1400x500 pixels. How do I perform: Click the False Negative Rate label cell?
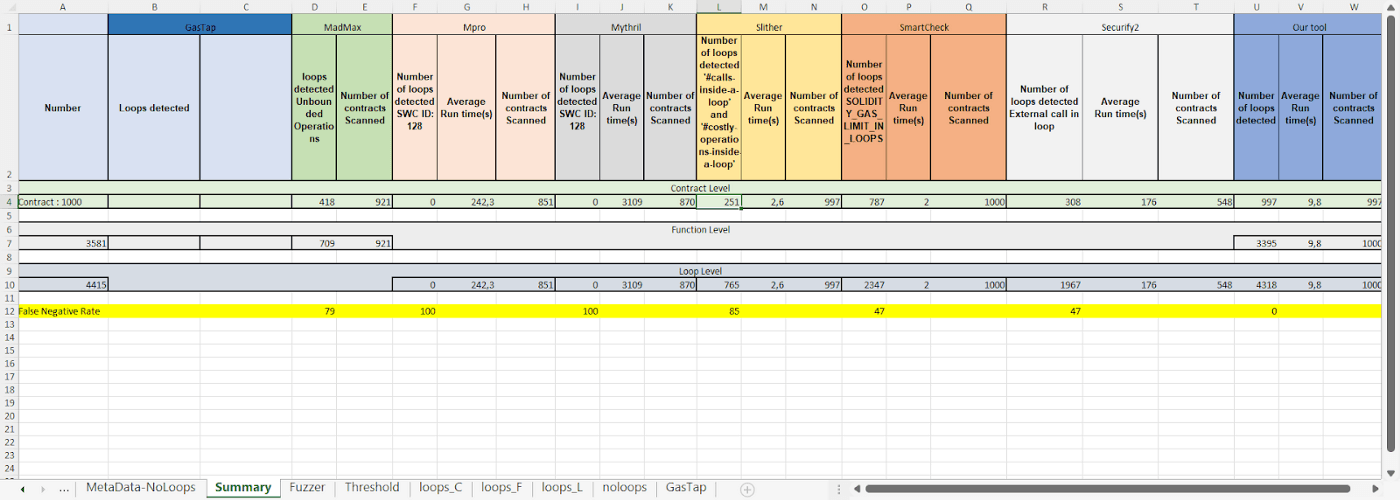point(63,311)
